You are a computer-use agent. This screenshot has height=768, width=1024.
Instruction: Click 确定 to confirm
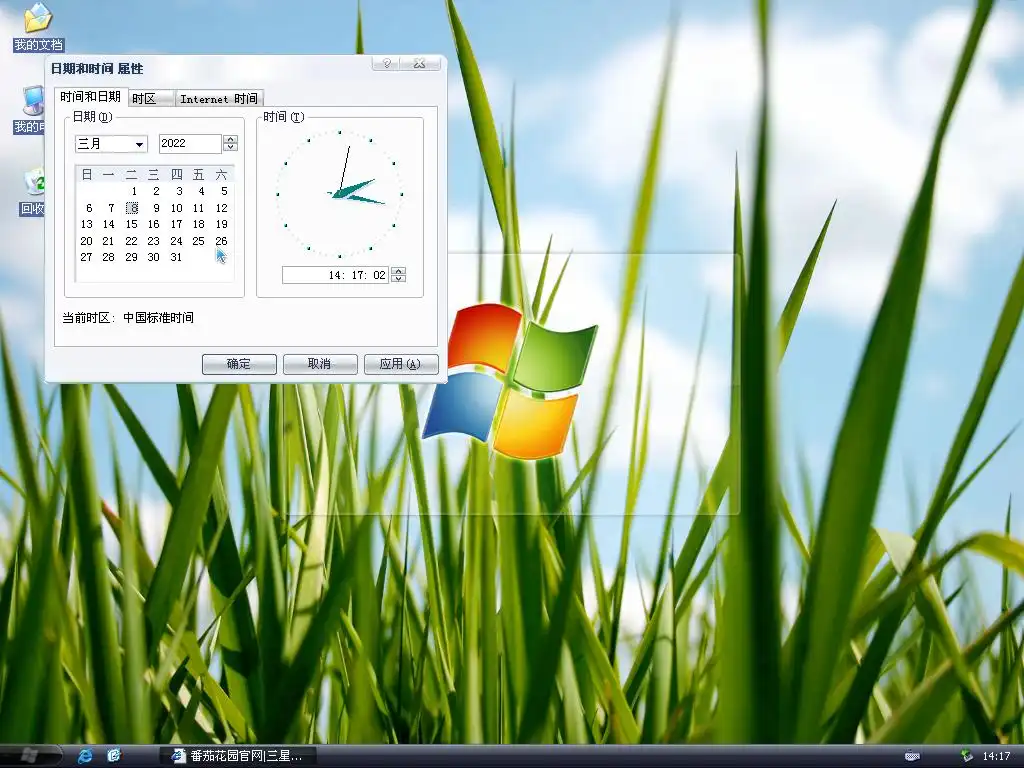[239, 364]
